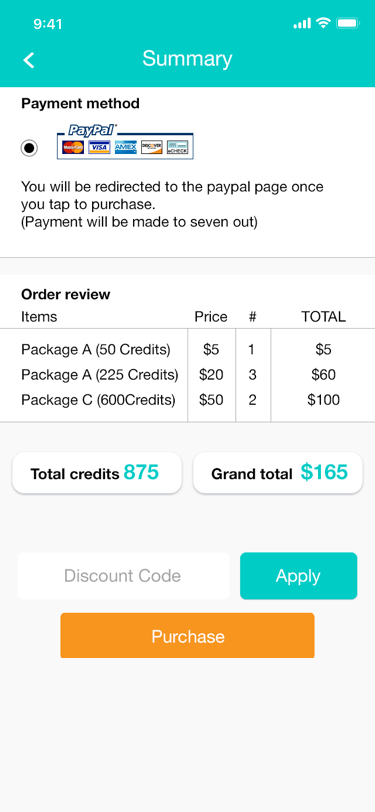Click the PayPal logo
Screen dimensions: 375x812
[93, 130]
